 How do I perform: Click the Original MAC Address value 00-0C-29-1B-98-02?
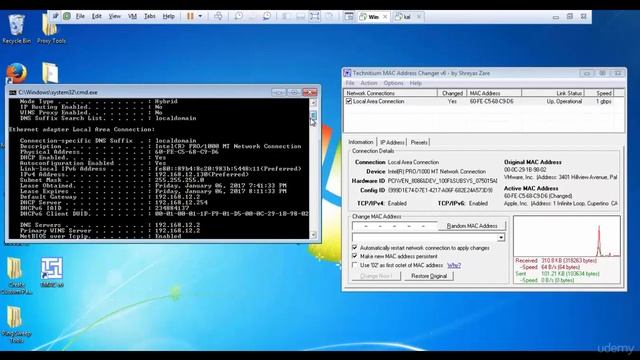tap(525, 169)
